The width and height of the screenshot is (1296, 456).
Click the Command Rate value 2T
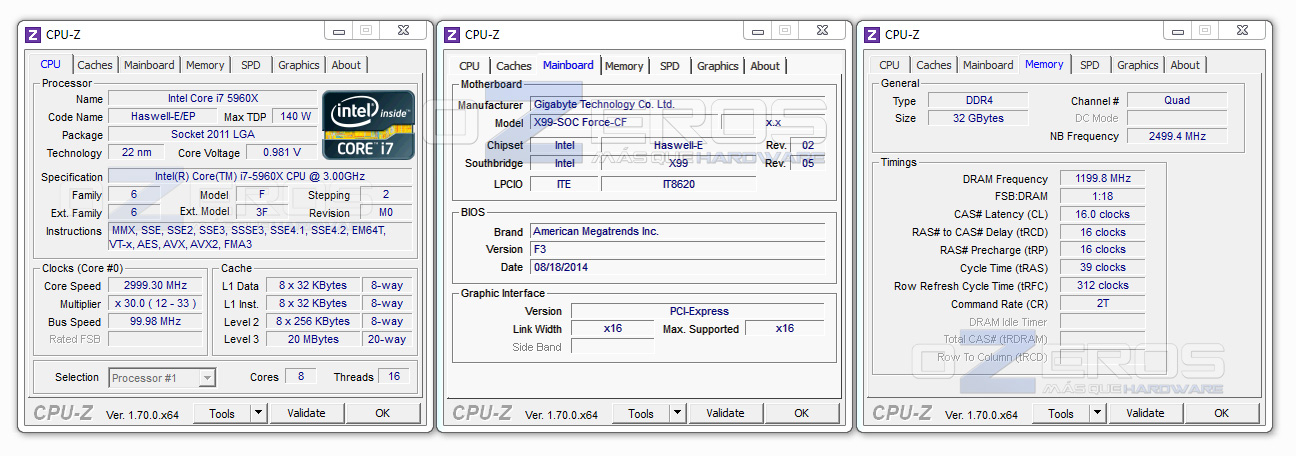tap(1102, 303)
